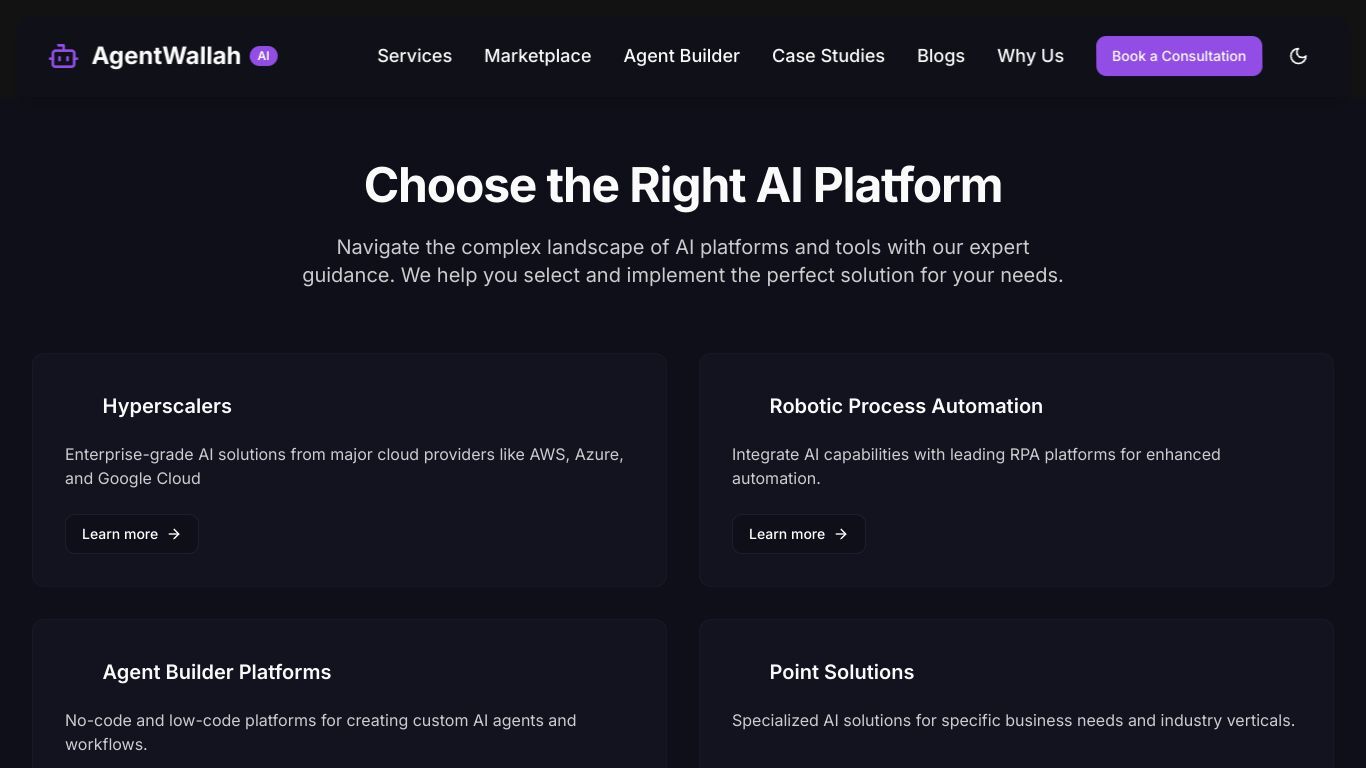Open the Services menu
The image size is (1366, 768).
click(x=414, y=56)
